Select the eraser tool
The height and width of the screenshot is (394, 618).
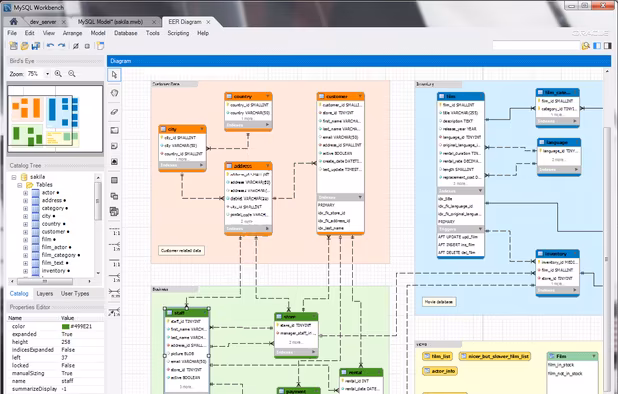click(114, 112)
